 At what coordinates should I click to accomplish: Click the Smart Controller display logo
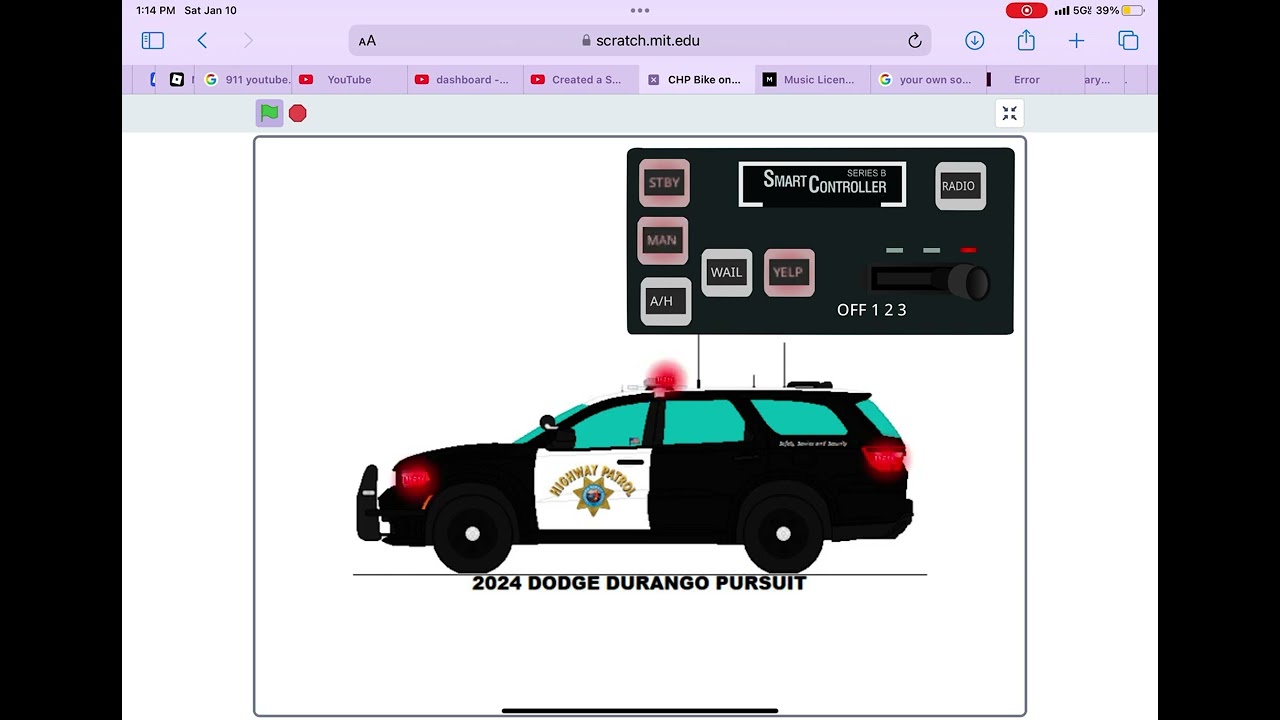[x=823, y=184]
